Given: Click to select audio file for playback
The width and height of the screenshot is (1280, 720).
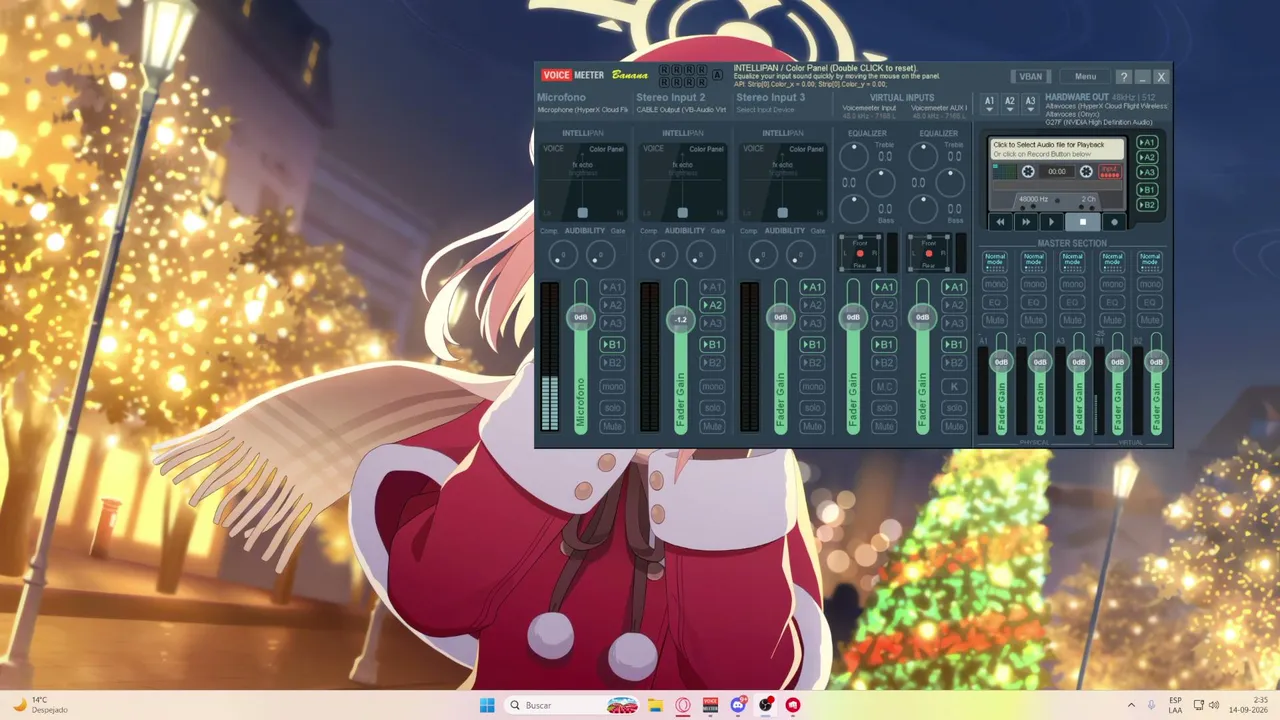Looking at the screenshot, I should 1057,149.
